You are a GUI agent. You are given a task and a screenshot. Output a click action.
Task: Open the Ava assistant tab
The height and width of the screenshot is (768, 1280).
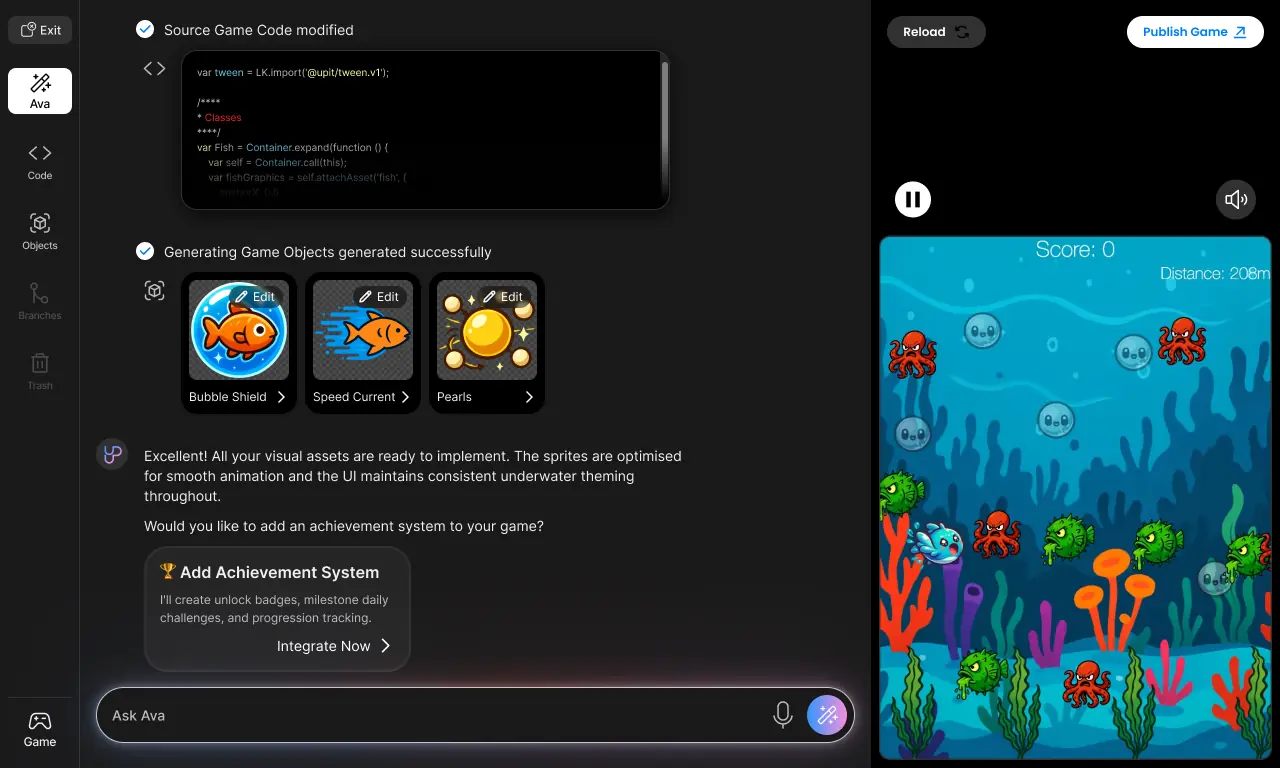pos(40,91)
